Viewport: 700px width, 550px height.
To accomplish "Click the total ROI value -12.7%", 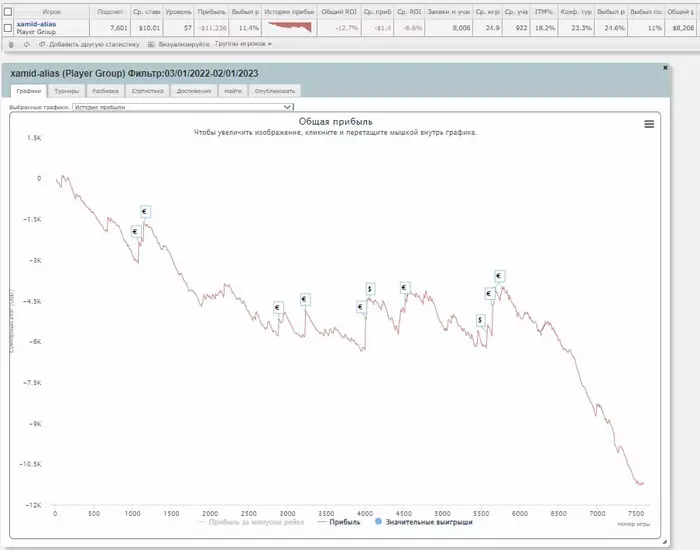I will (x=347, y=28).
